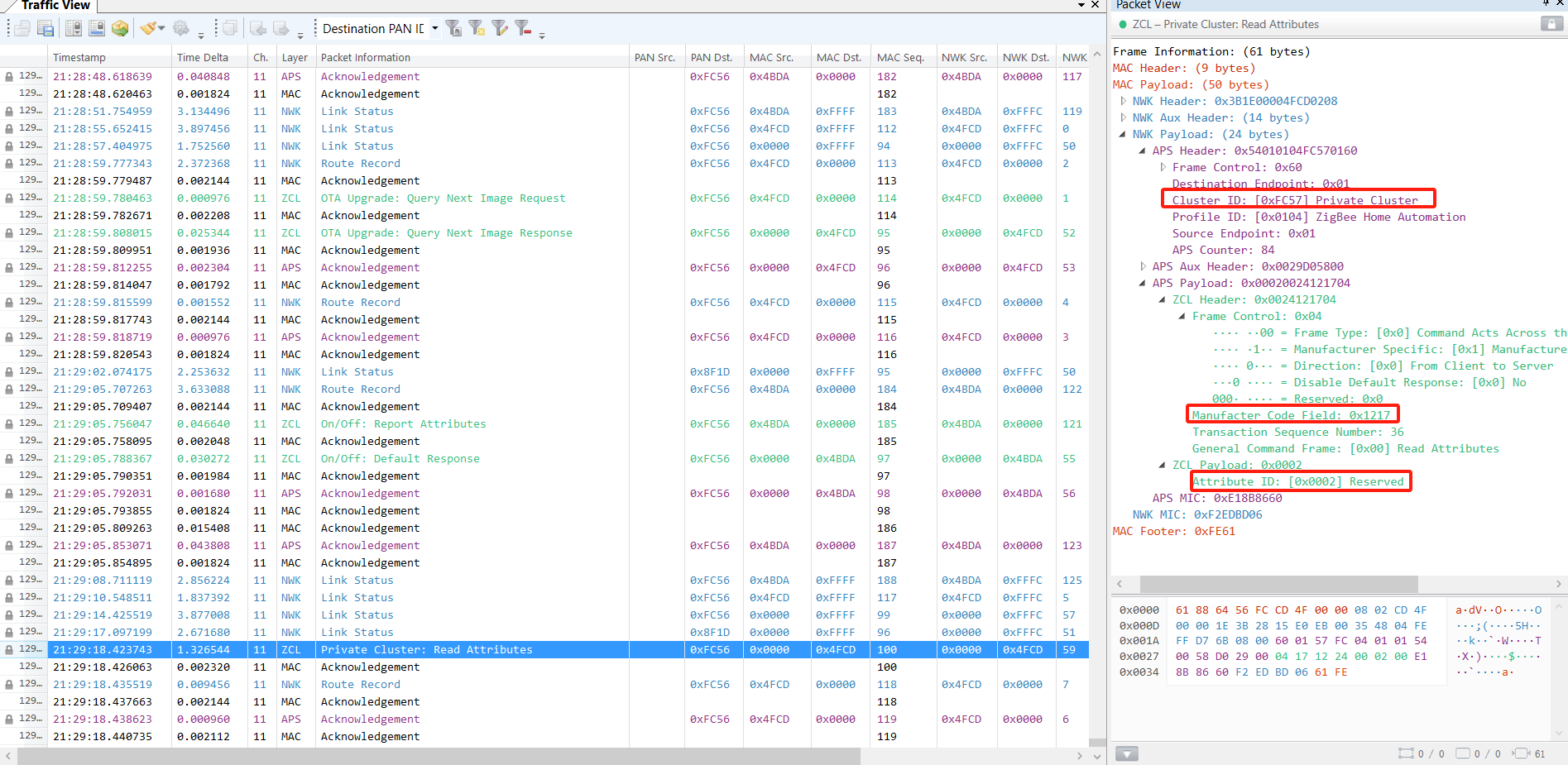Select the On/Off: Report Attributes row

pyautogui.click(x=544, y=424)
